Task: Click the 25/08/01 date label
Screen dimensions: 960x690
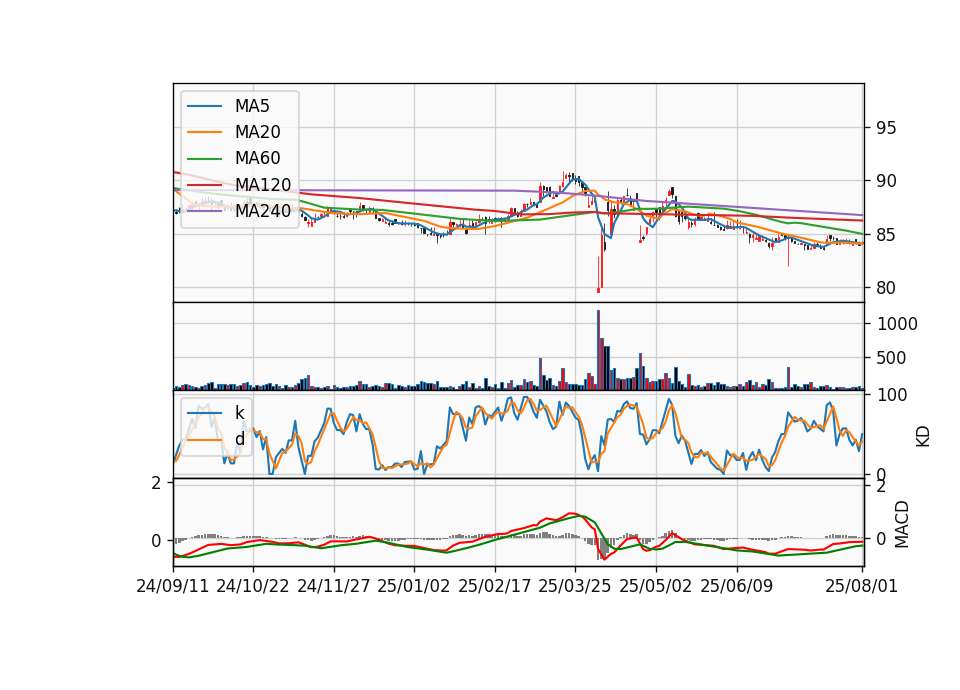Action: [861, 586]
